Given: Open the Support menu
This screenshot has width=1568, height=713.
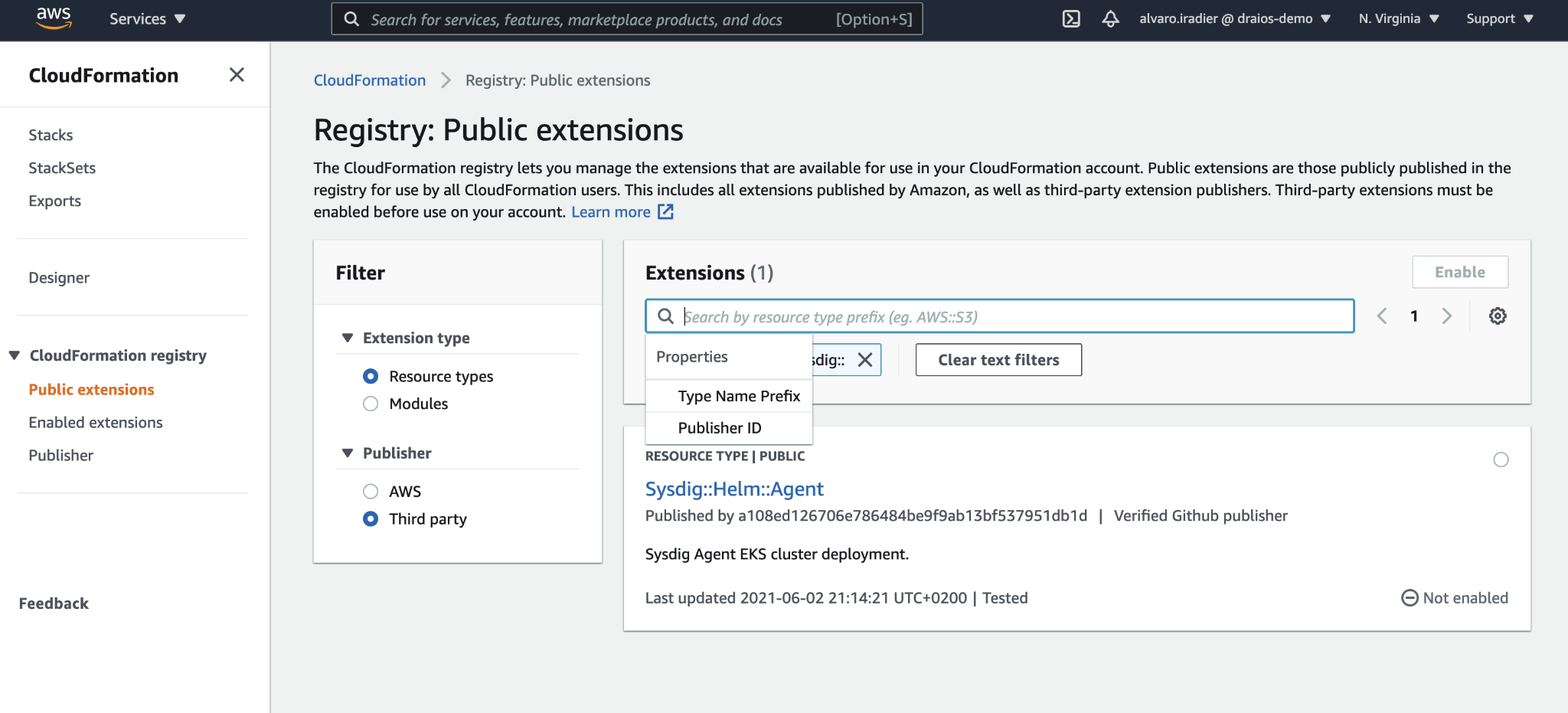Looking at the screenshot, I should tap(1499, 18).
